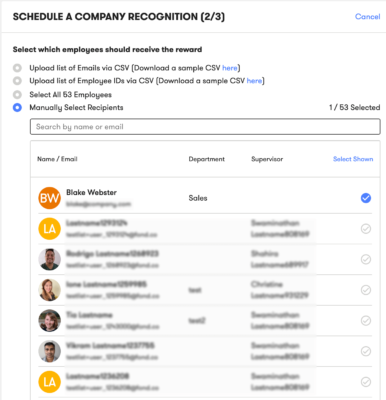Screen dimensions: 386x400
Task: Select Upload list of Employee IDs option
Action: coord(17,81)
